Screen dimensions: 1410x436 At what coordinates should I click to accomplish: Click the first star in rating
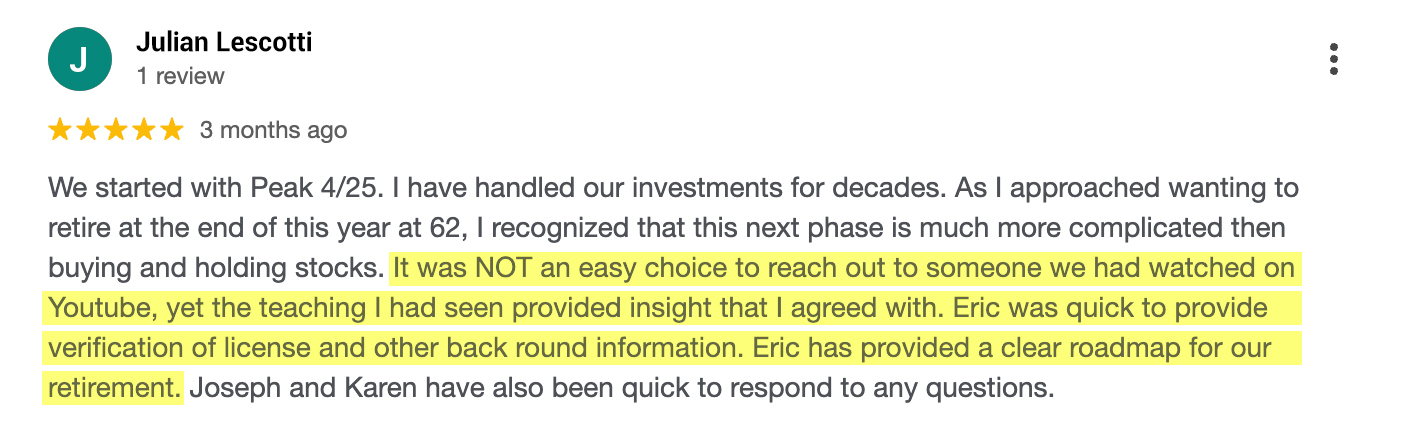point(60,130)
